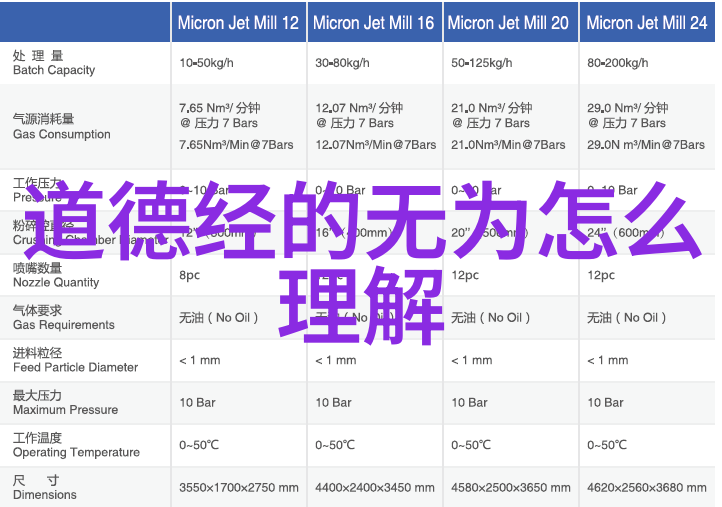722x507 pixels.
Task: Select the 50-125kg/h batch capacity cell
Action: (x=482, y=63)
